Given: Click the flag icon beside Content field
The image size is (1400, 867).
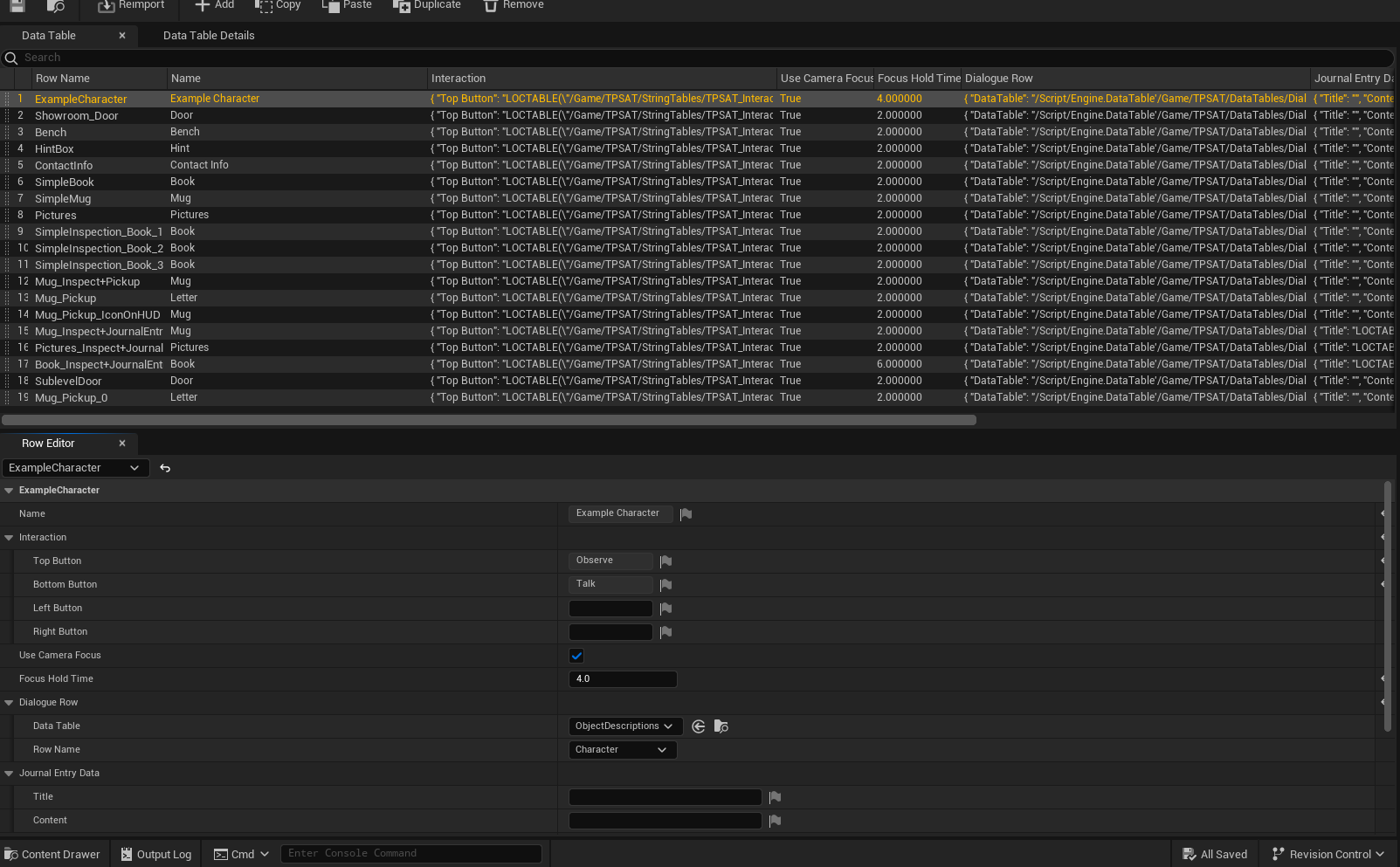Looking at the screenshot, I should (775, 820).
